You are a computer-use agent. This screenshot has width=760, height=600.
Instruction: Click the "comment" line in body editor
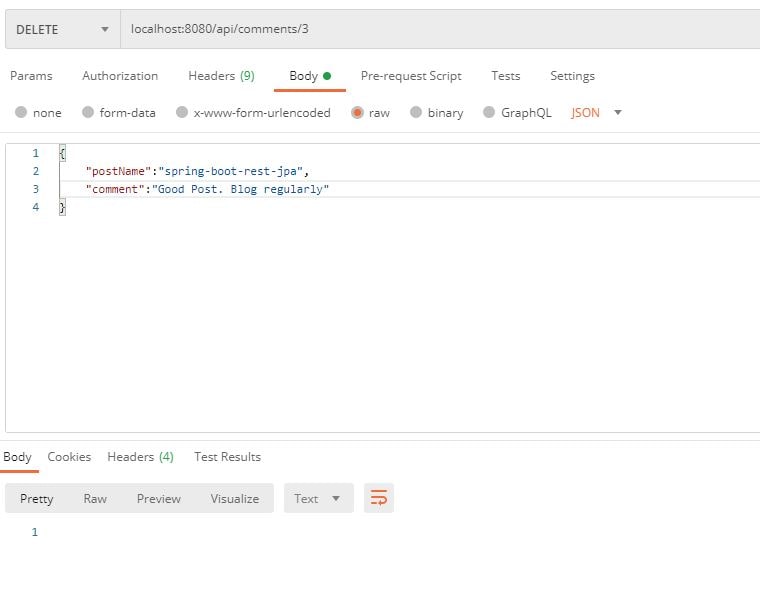click(207, 189)
